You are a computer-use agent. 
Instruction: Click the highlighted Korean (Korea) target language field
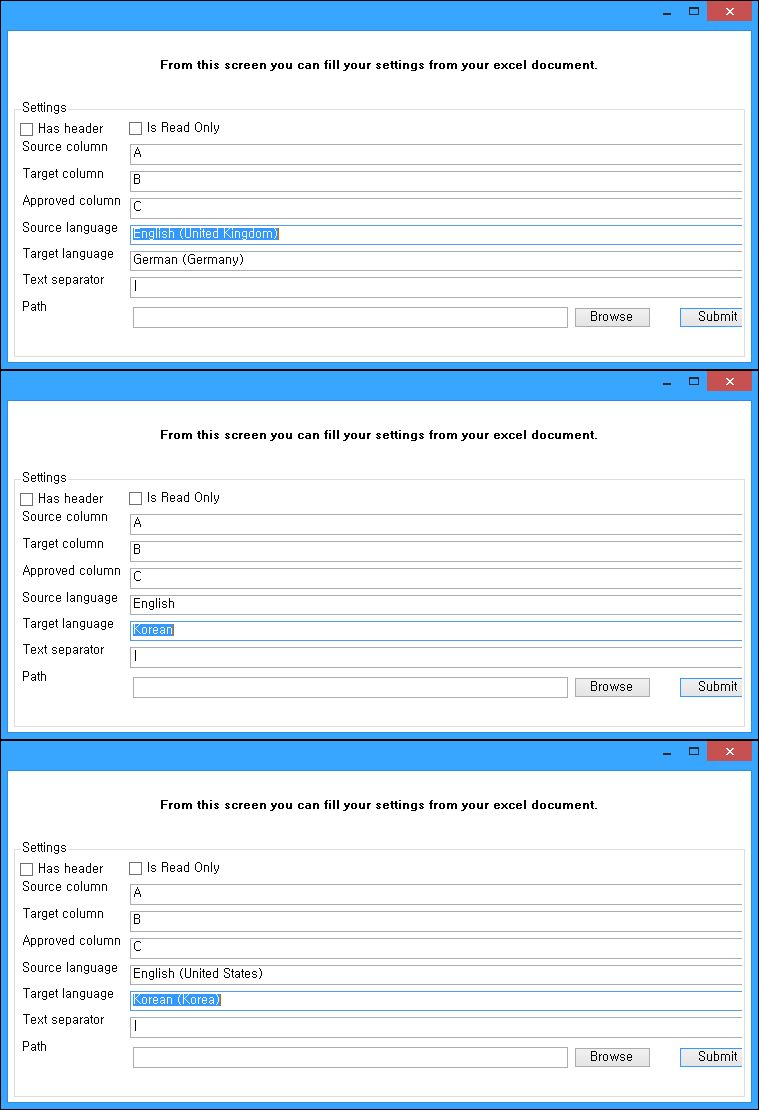[x=435, y=1000]
